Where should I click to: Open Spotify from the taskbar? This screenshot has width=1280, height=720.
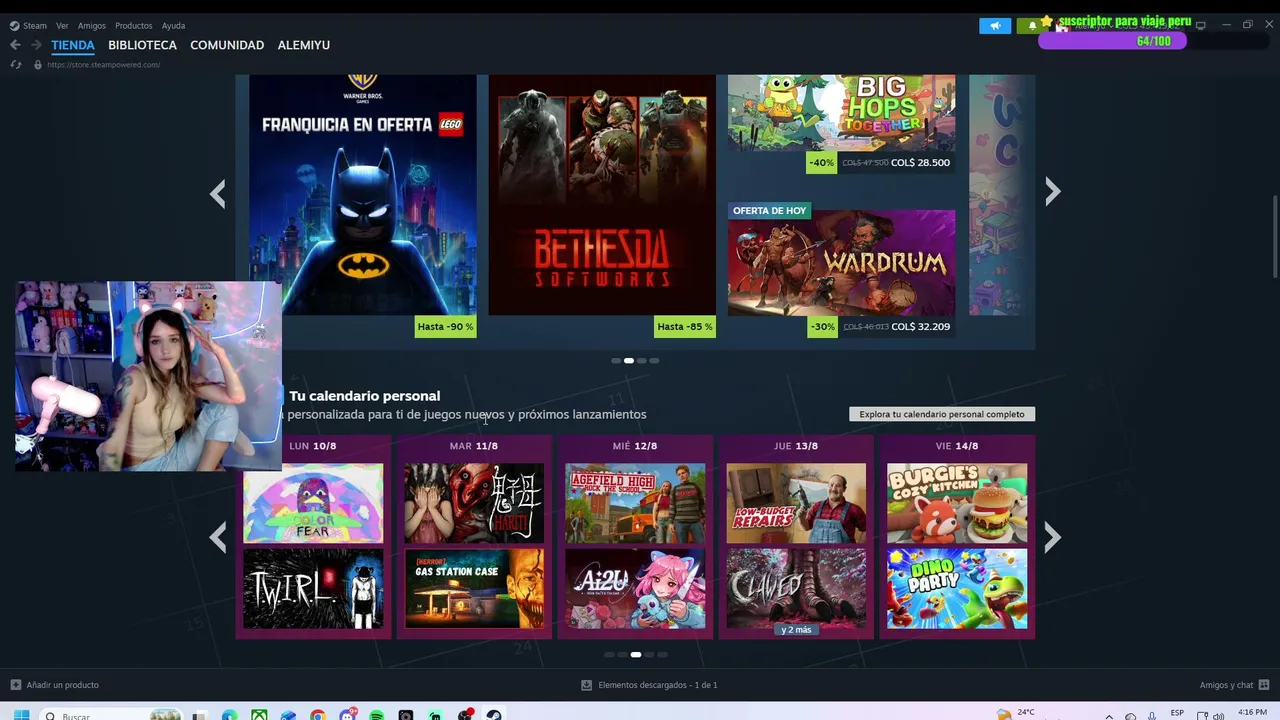[x=377, y=715]
